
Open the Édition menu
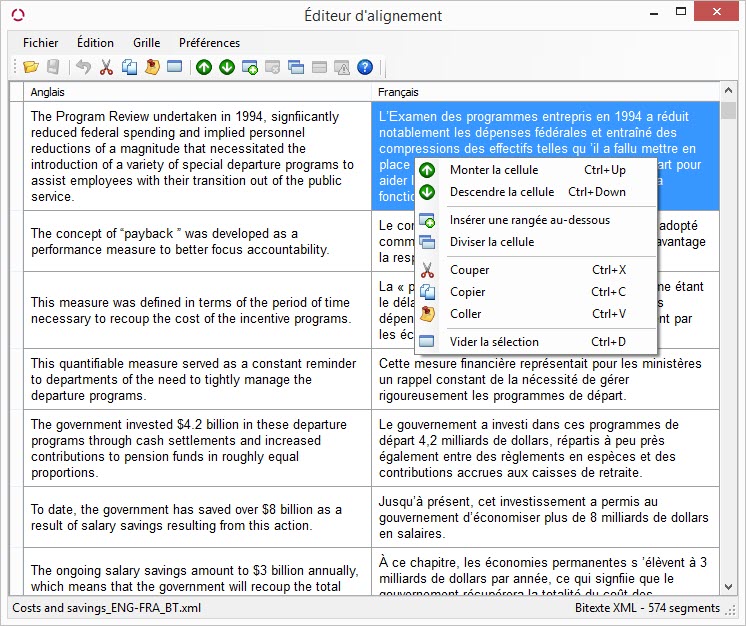coord(95,43)
